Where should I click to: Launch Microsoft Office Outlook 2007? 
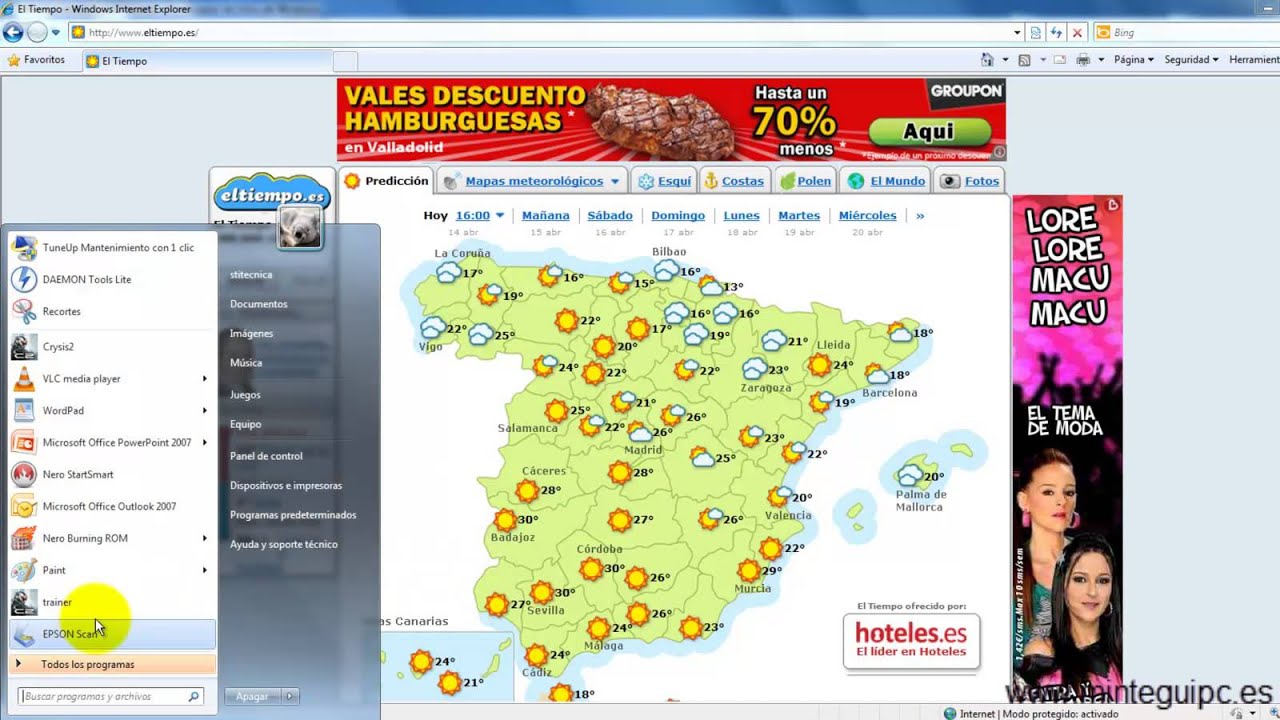tap(112, 506)
